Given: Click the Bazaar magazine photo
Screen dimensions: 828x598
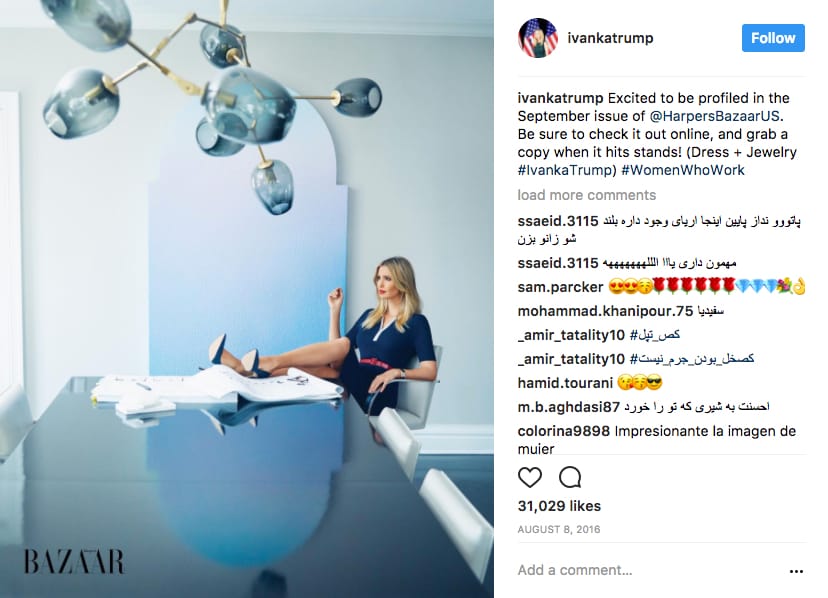Looking at the screenshot, I should (x=247, y=299).
